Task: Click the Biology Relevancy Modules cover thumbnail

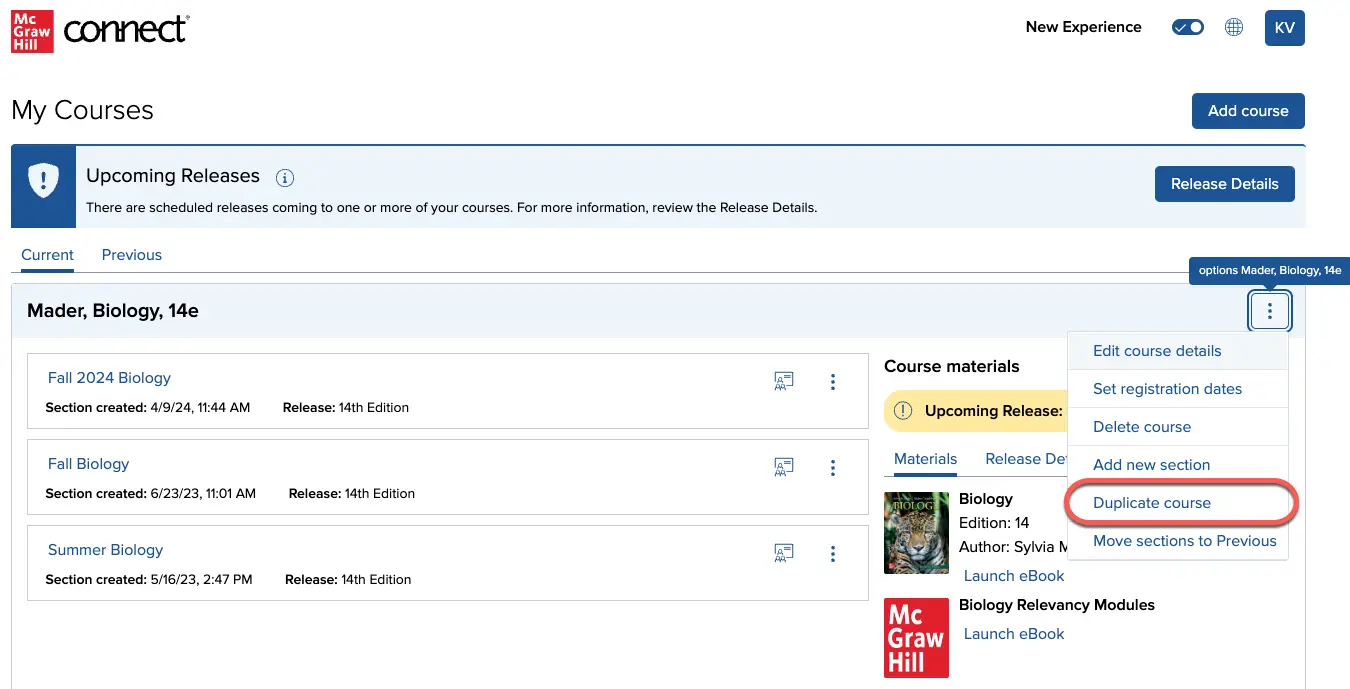Action: pos(916,638)
